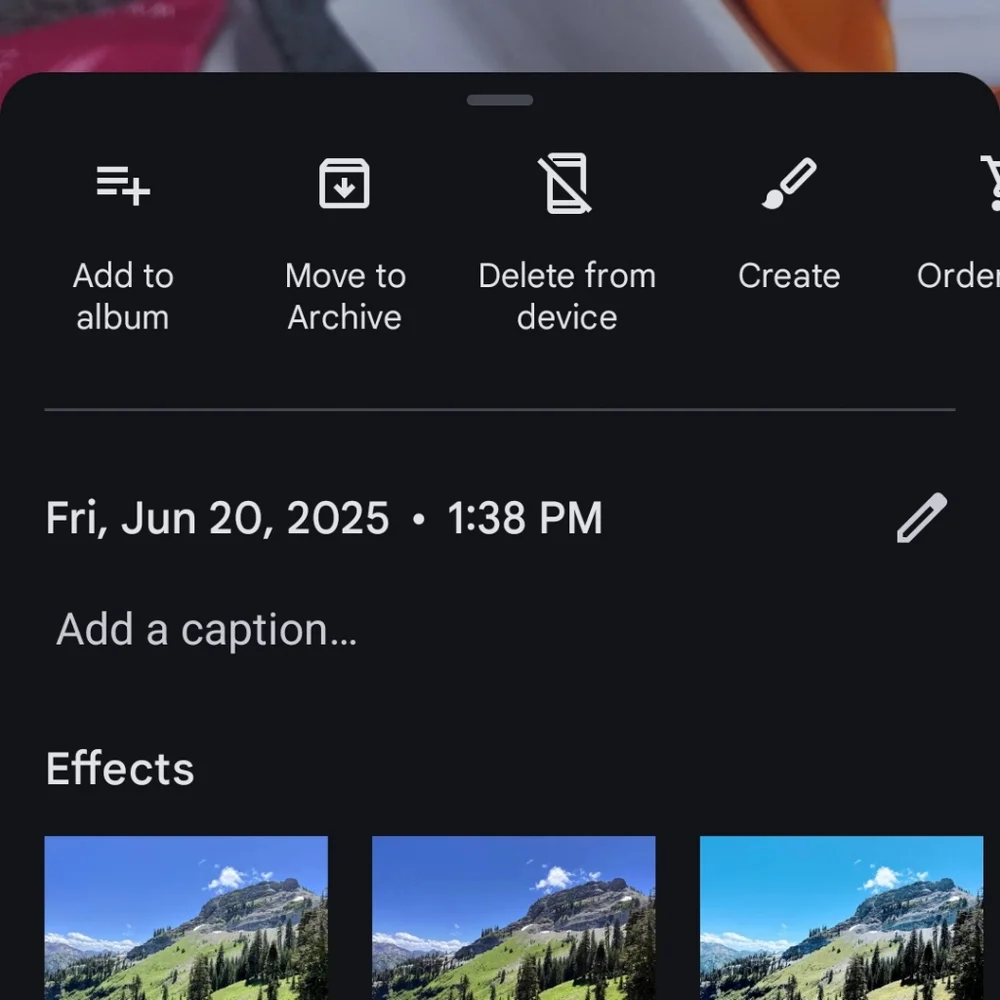Tap the Delete from device icon
Screen dimensions: 1000x1000
point(565,183)
